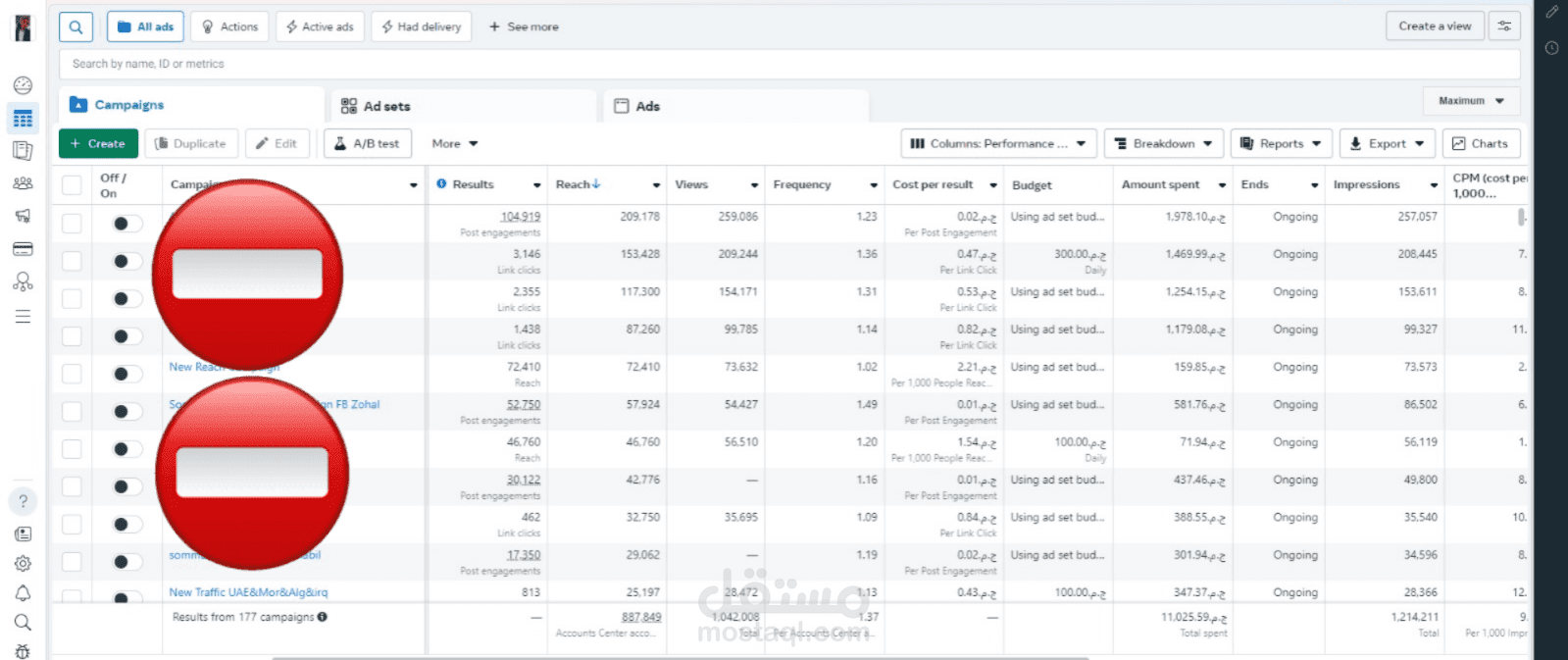Click the magnifier search button beside All ads
The height and width of the screenshot is (660, 1568).
(76, 26)
